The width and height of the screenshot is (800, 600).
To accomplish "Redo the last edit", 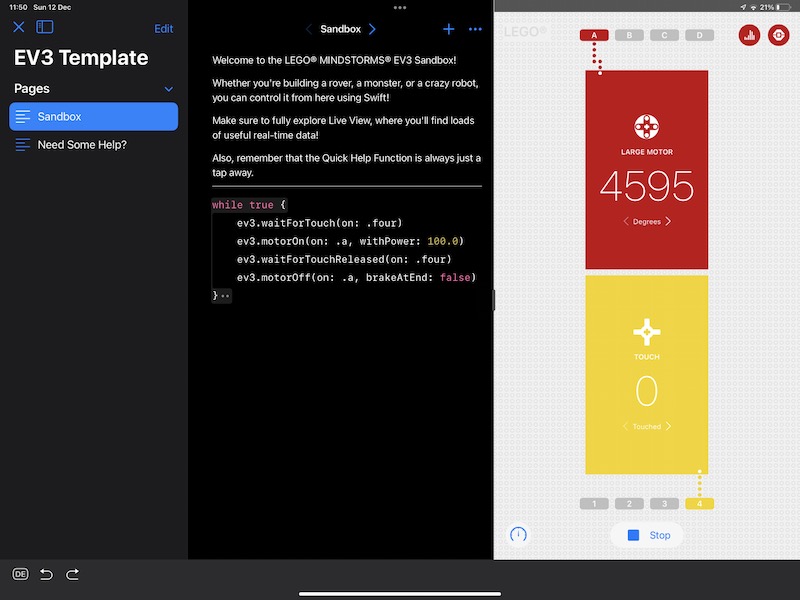I will tap(72, 574).
